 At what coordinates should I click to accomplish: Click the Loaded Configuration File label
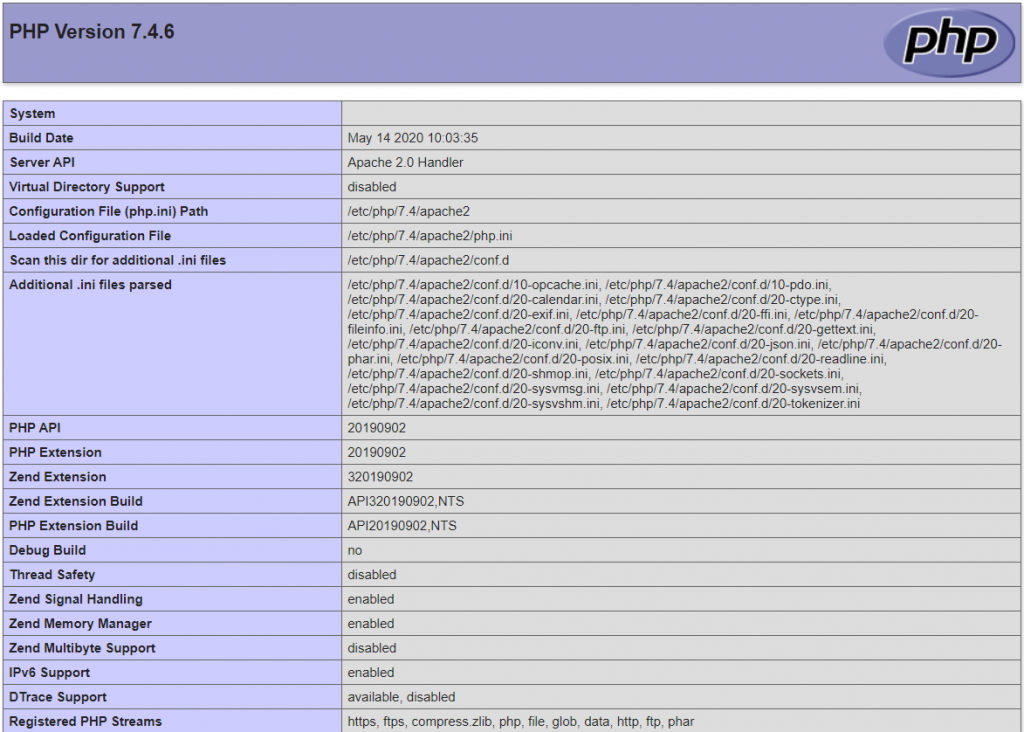pos(90,236)
